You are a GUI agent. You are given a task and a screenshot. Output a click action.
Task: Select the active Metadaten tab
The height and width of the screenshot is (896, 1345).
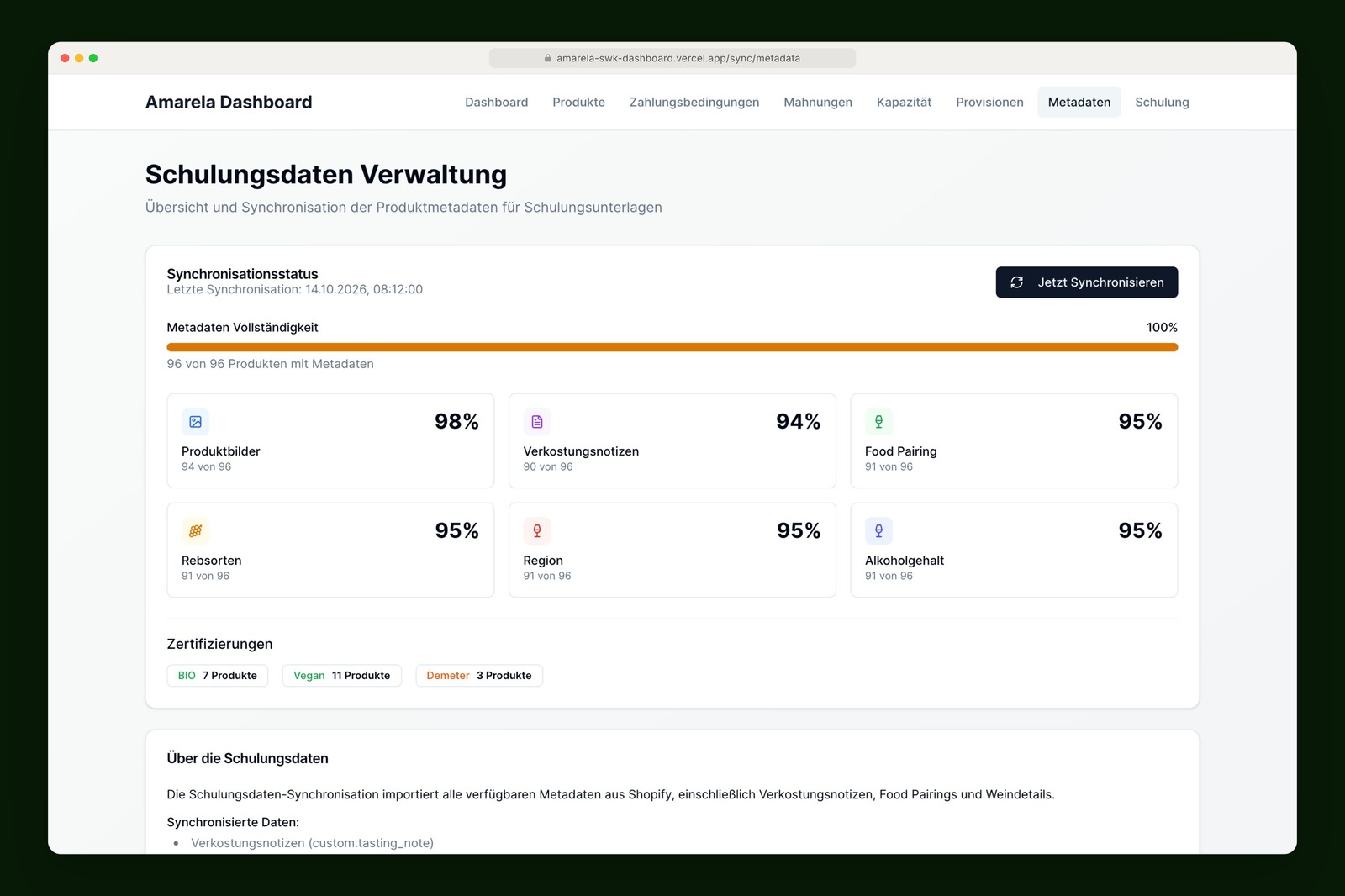(1079, 102)
